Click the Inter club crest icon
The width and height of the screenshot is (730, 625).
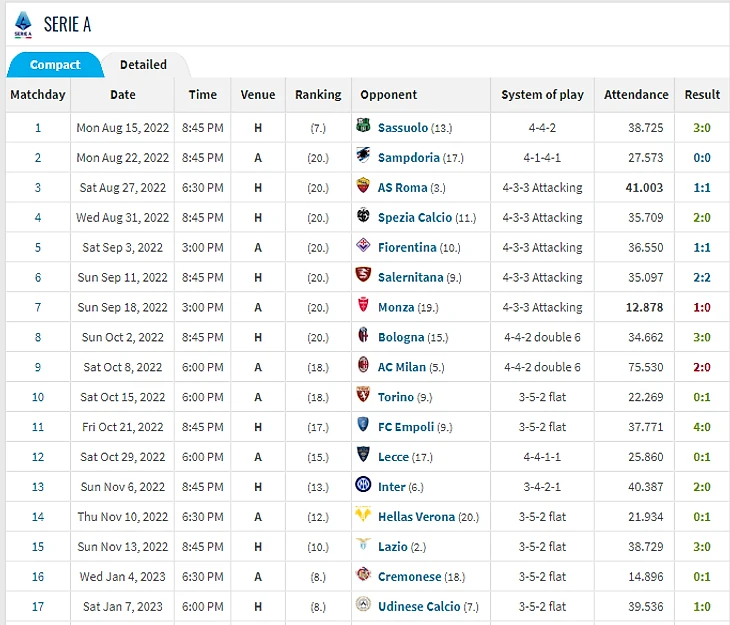pyautogui.click(x=363, y=486)
